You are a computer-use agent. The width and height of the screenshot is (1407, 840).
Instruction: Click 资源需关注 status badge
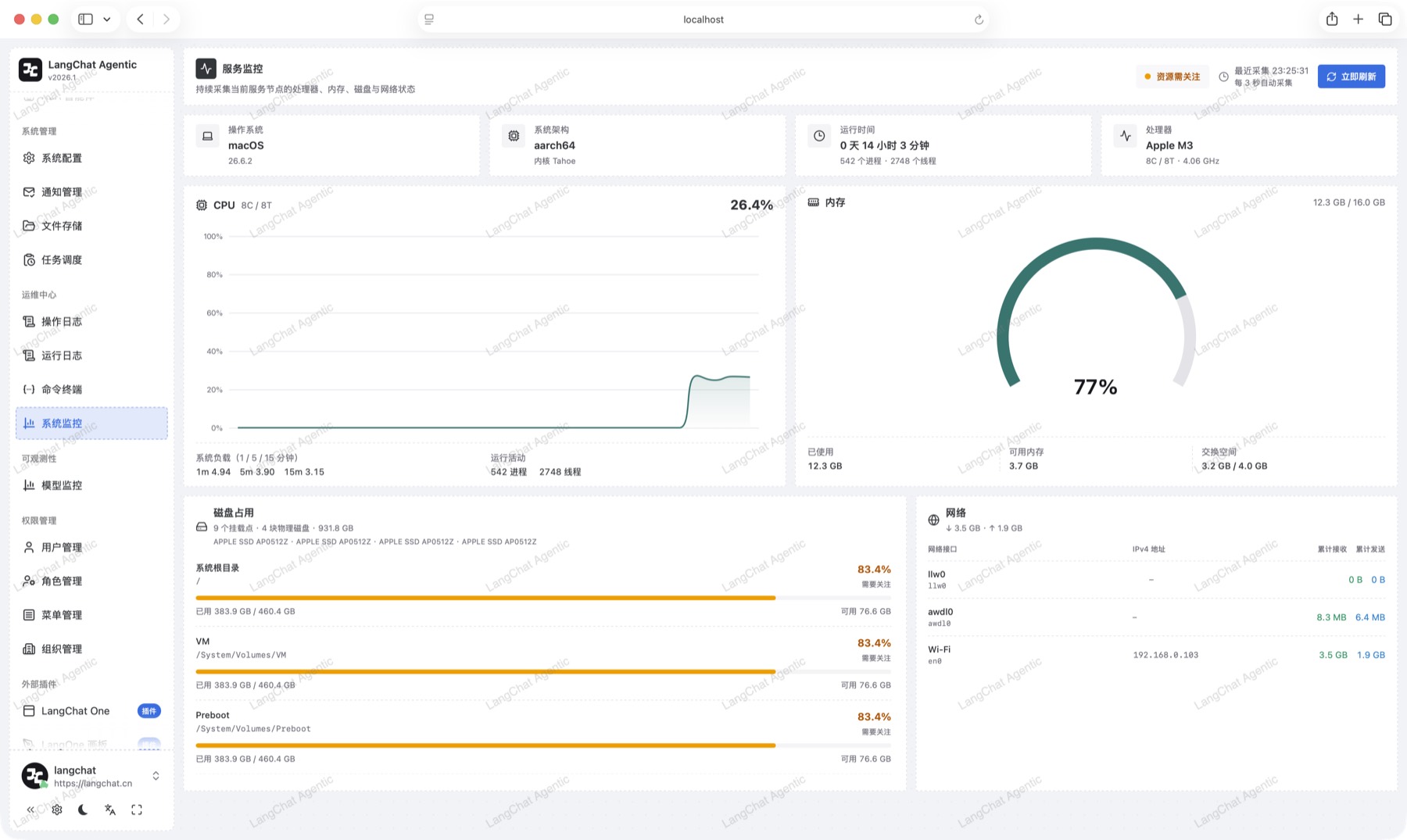[x=1172, y=77]
